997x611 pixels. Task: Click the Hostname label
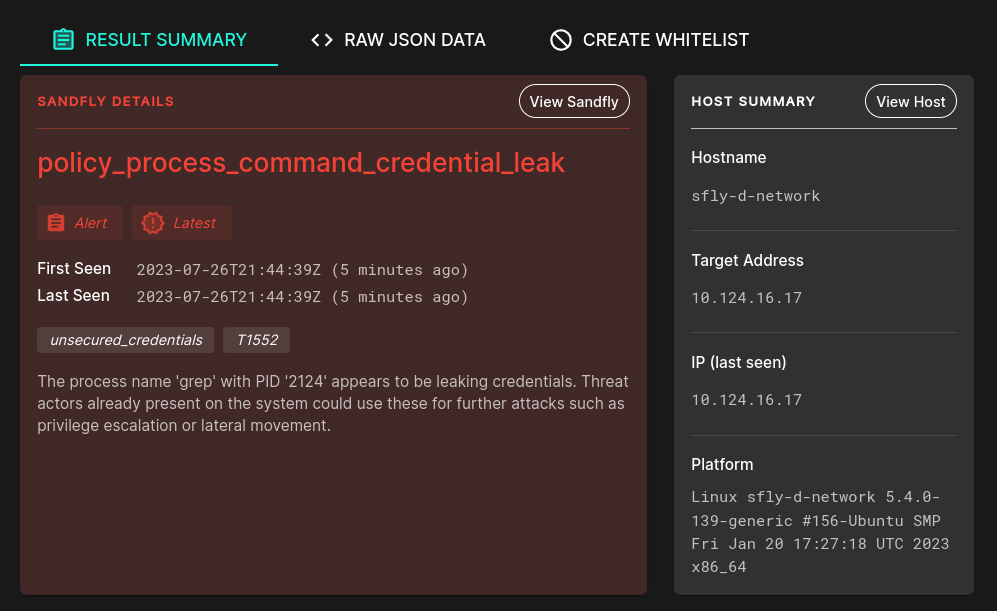point(729,158)
